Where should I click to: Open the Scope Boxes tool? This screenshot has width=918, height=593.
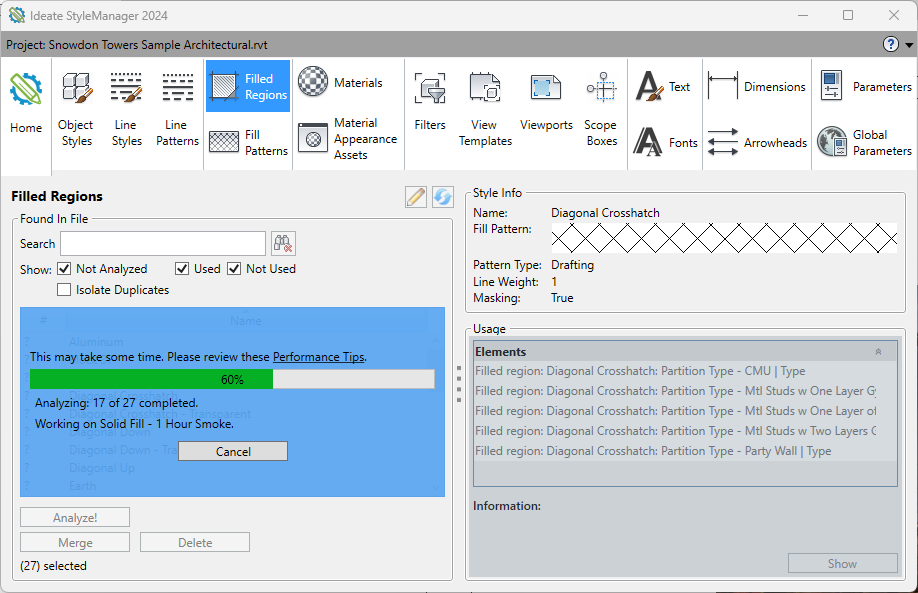(x=601, y=110)
